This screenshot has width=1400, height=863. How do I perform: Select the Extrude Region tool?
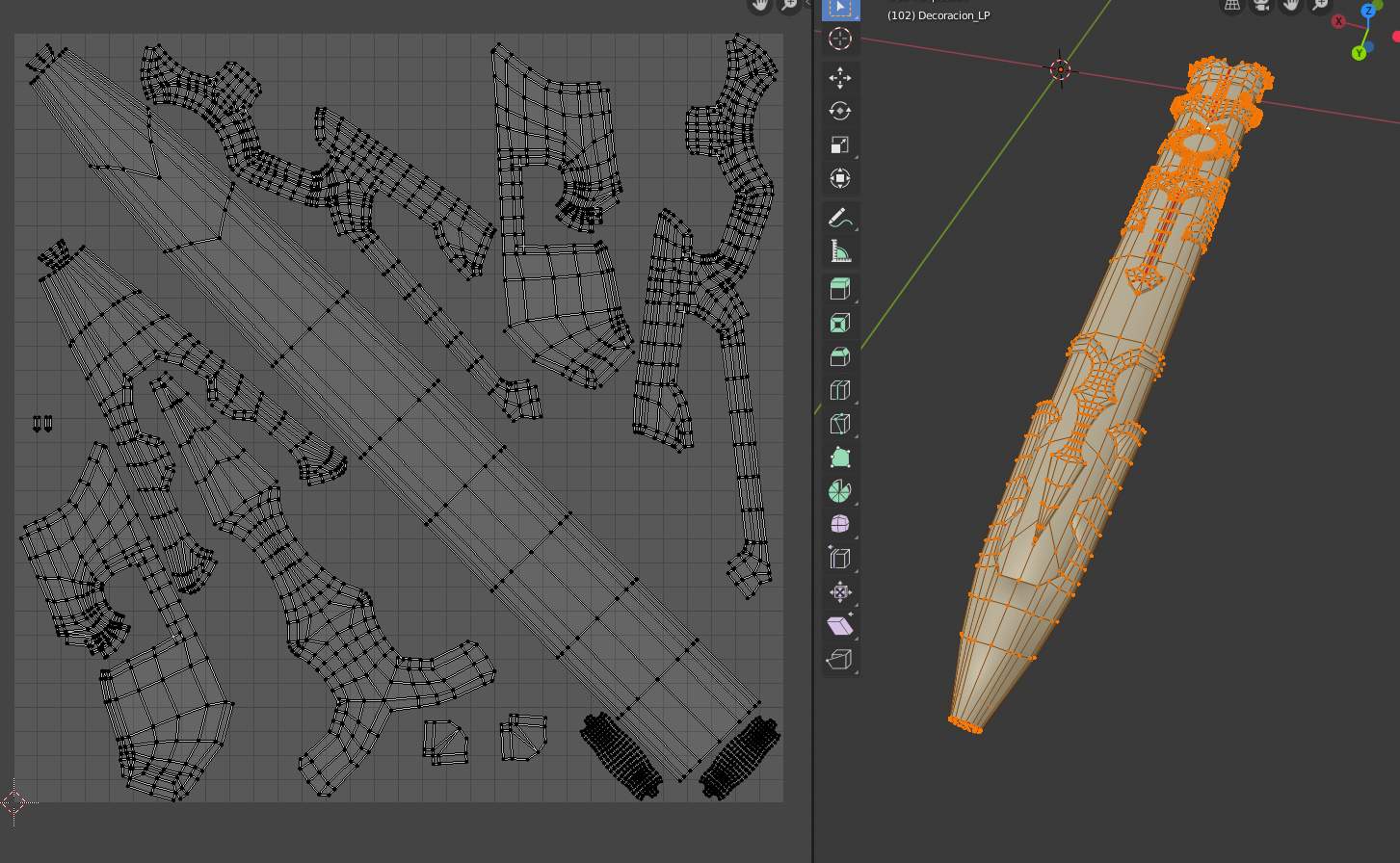point(840,289)
